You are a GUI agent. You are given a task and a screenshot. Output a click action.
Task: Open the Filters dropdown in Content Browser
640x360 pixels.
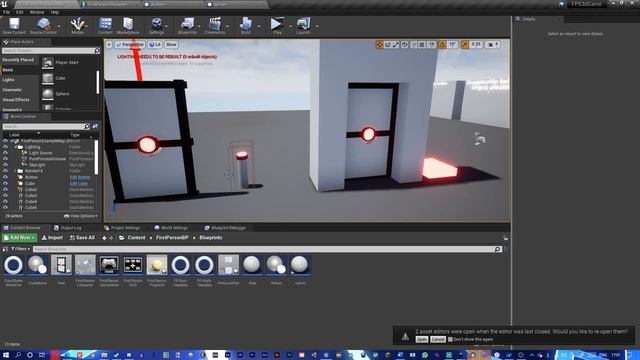(x=20, y=249)
